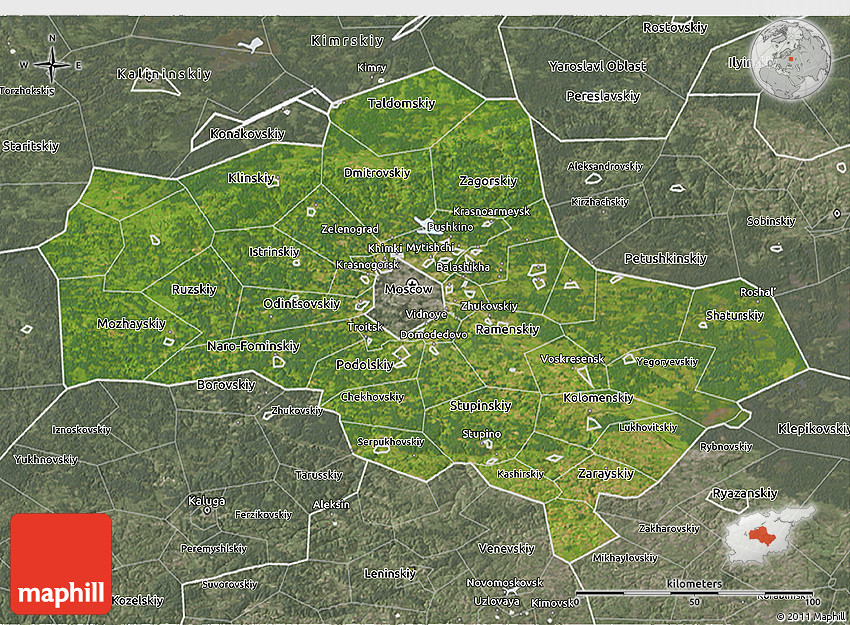Select the Zarayskiy district label
This screenshot has height=625, width=850.
pos(606,473)
